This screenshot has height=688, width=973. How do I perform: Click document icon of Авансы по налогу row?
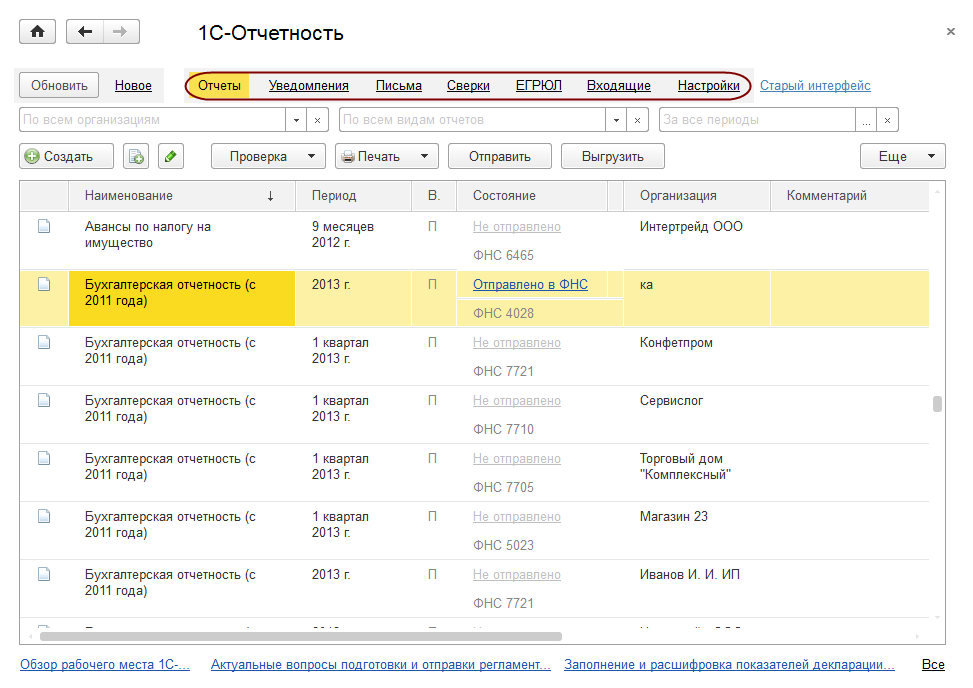point(44,227)
